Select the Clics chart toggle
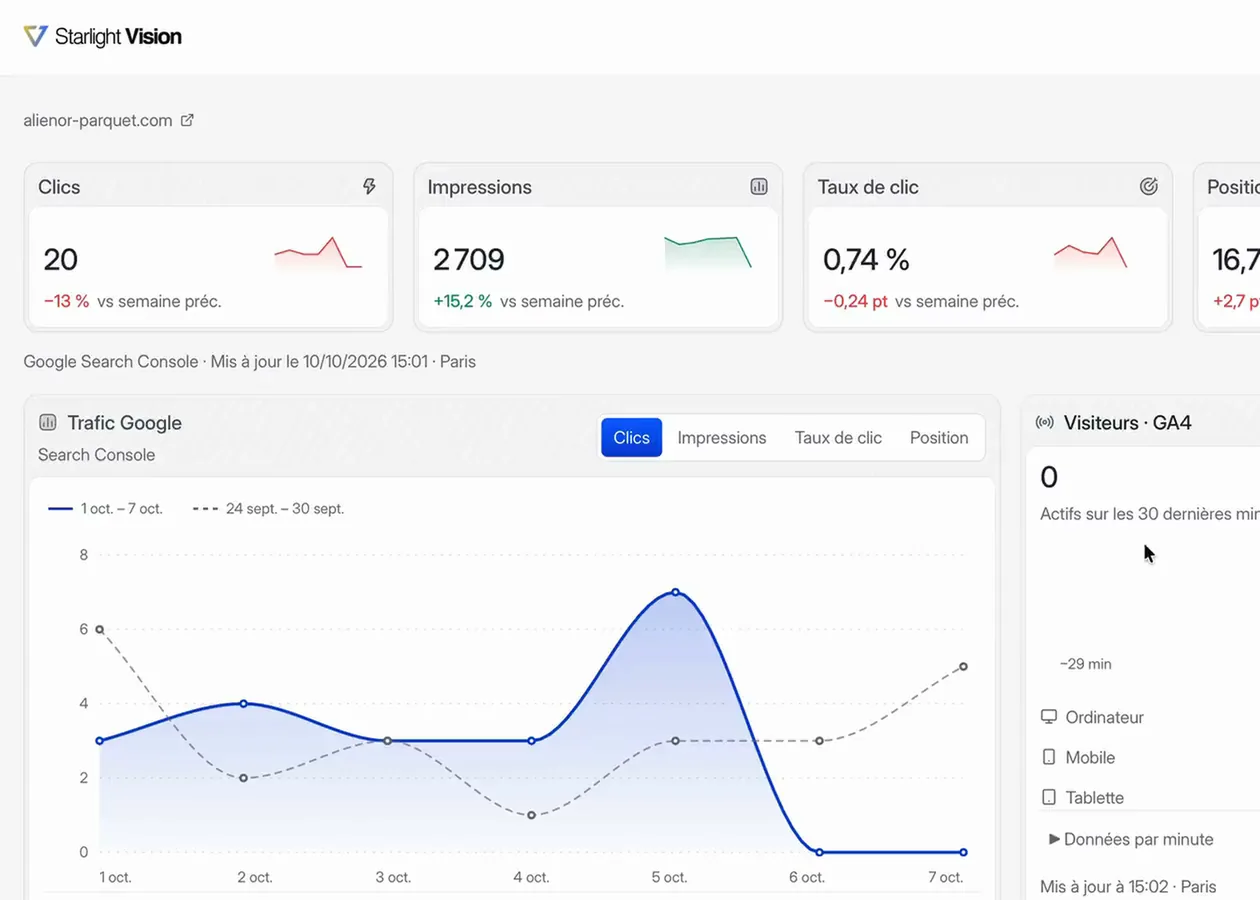 (x=631, y=438)
